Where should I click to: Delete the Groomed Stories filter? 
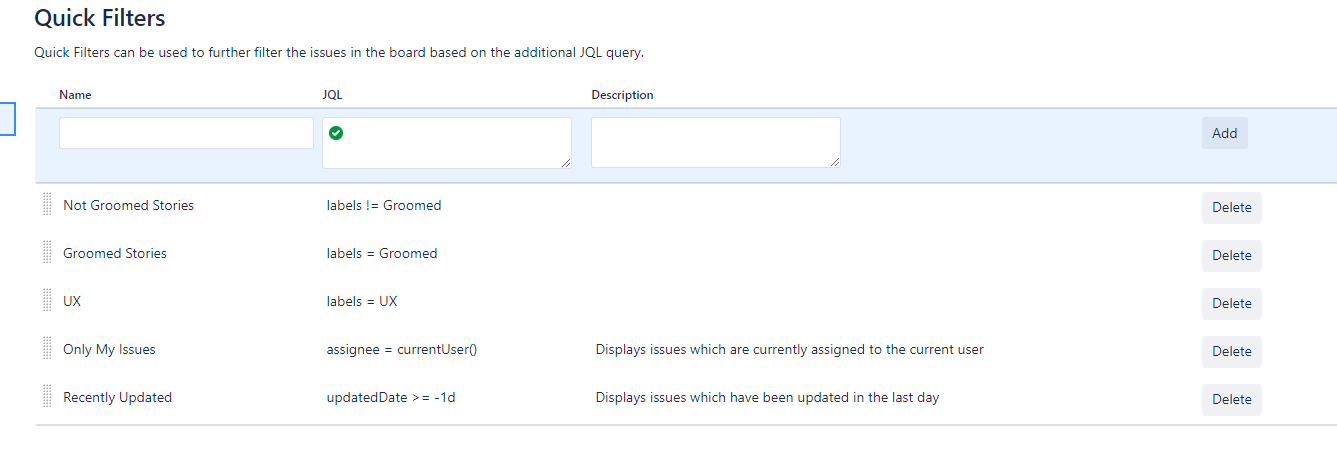tap(1231, 255)
